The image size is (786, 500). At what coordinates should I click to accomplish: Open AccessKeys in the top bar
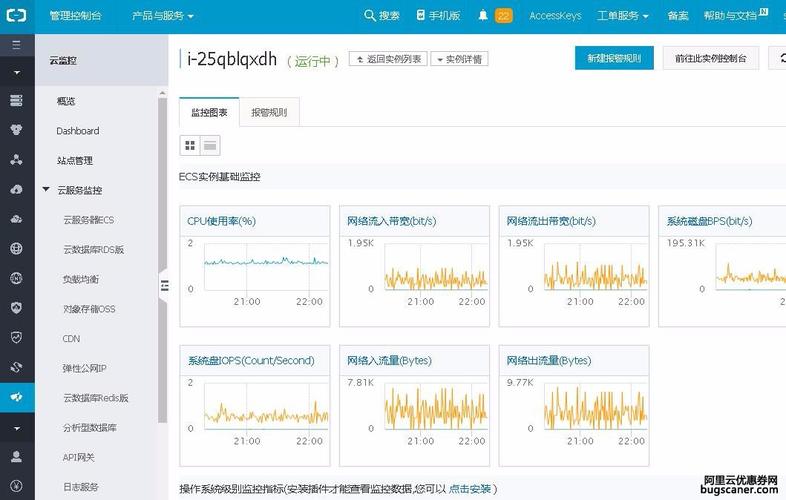click(x=555, y=16)
